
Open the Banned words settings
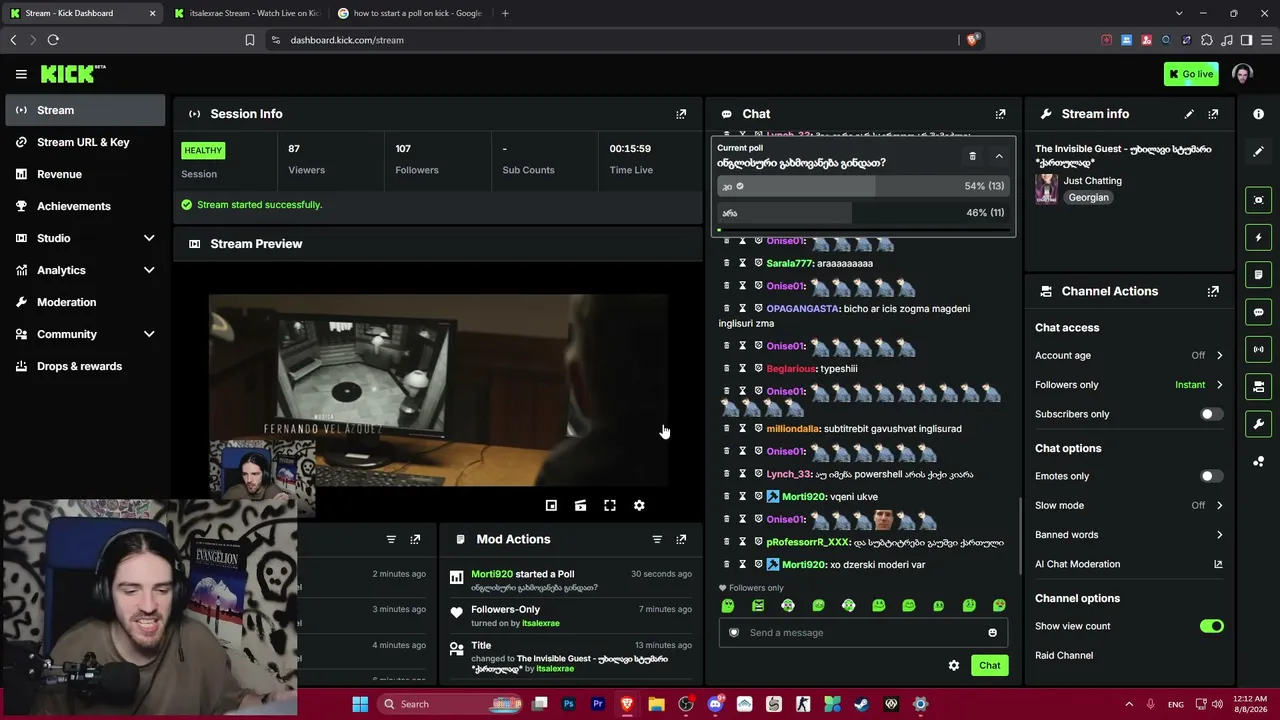pos(1129,535)
